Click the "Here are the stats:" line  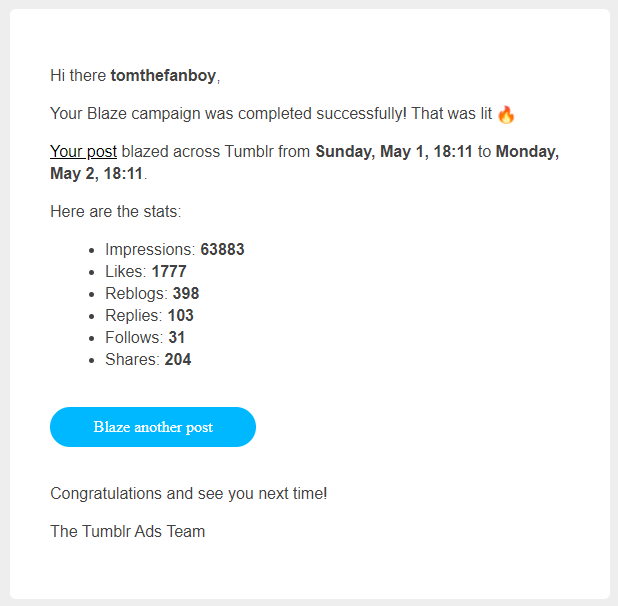(x=115, y=212)
